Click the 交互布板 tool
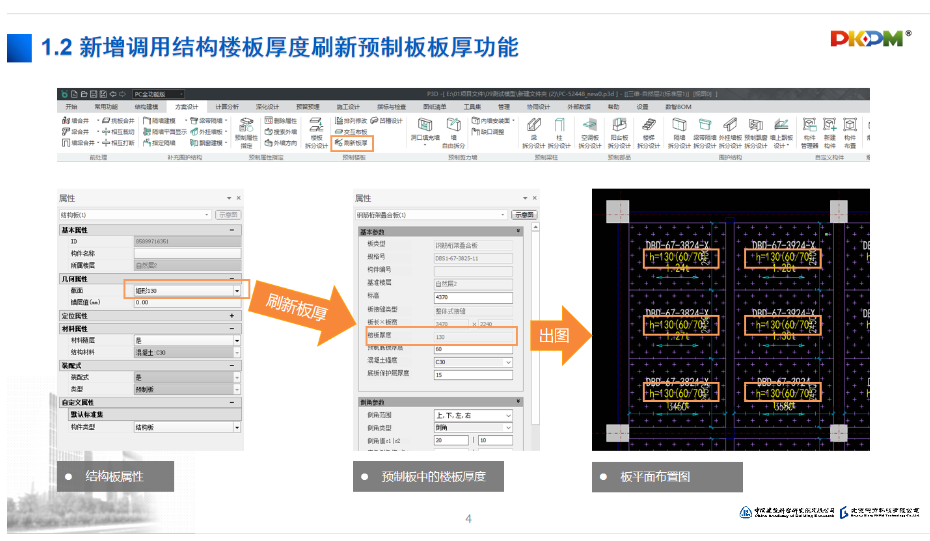930x541 pixels. coord(351,132)
